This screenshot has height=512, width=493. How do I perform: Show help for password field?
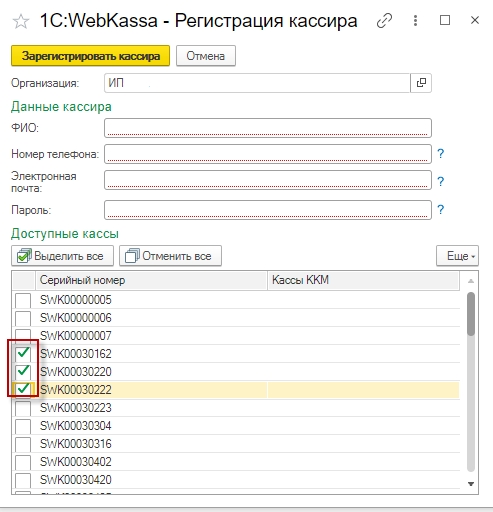click(441, 210)
